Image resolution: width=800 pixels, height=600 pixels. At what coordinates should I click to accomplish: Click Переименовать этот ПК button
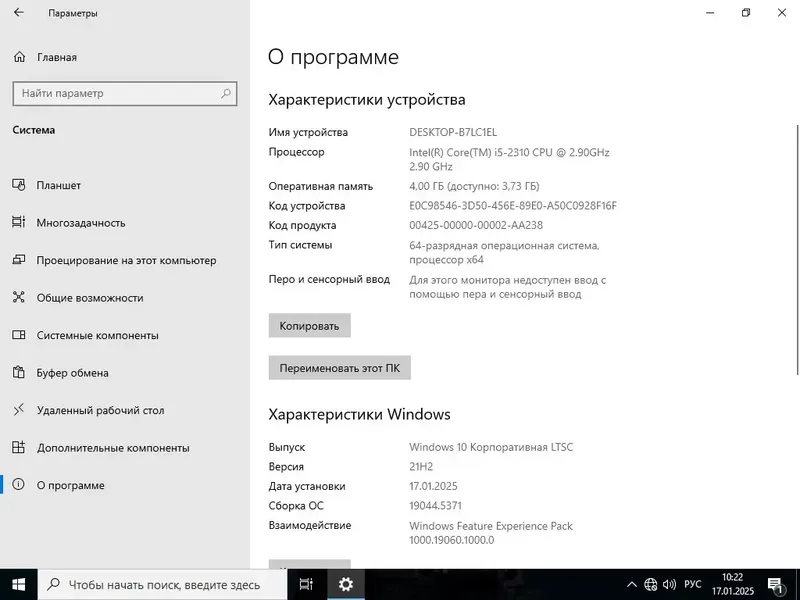[x=339, y=368]
